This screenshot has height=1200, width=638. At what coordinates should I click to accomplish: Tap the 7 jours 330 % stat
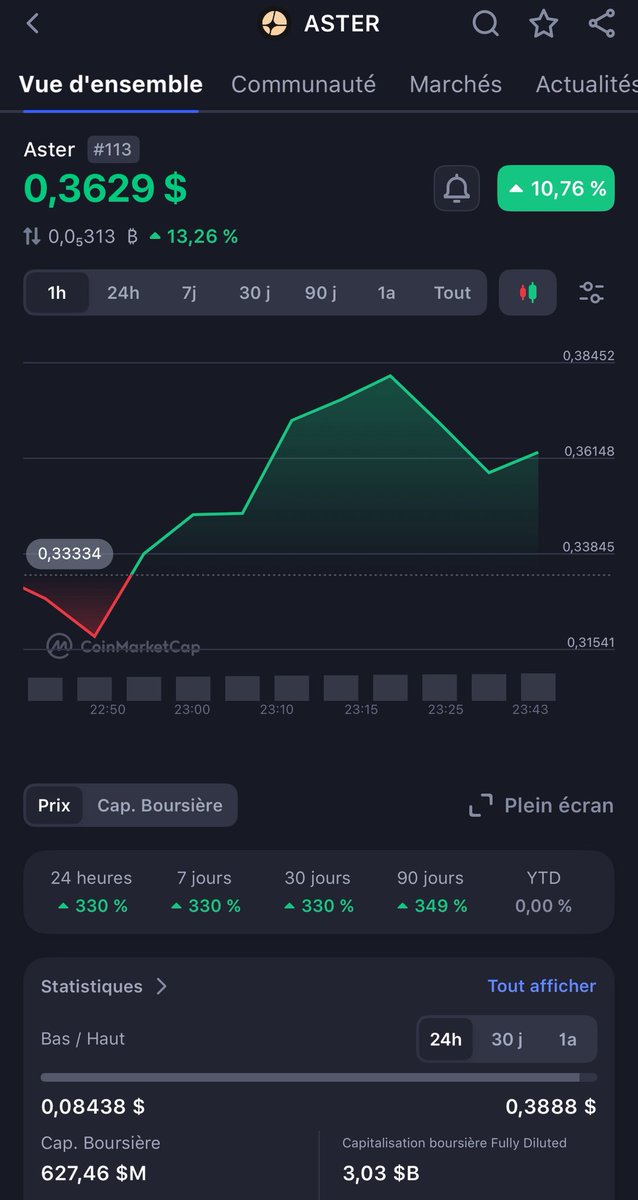[205, 892]
